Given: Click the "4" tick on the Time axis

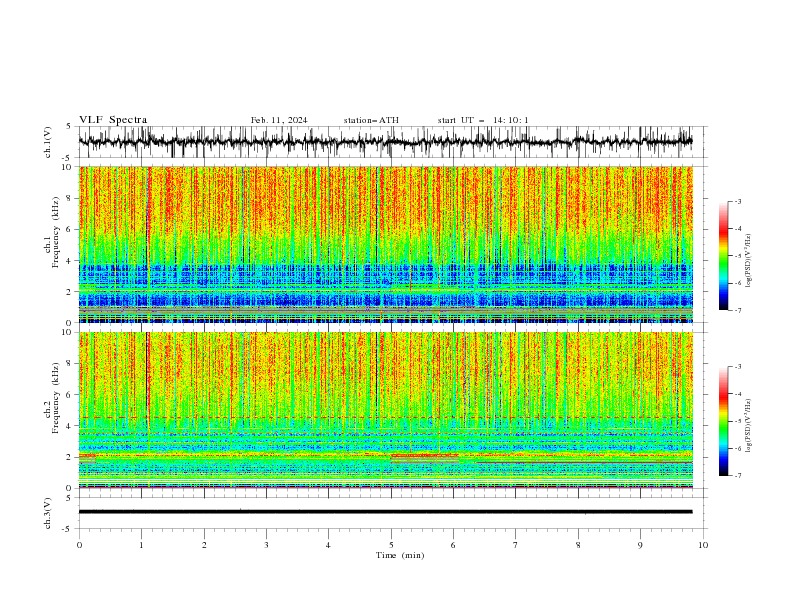Looking at the screenshot, I should coord(328,545).
